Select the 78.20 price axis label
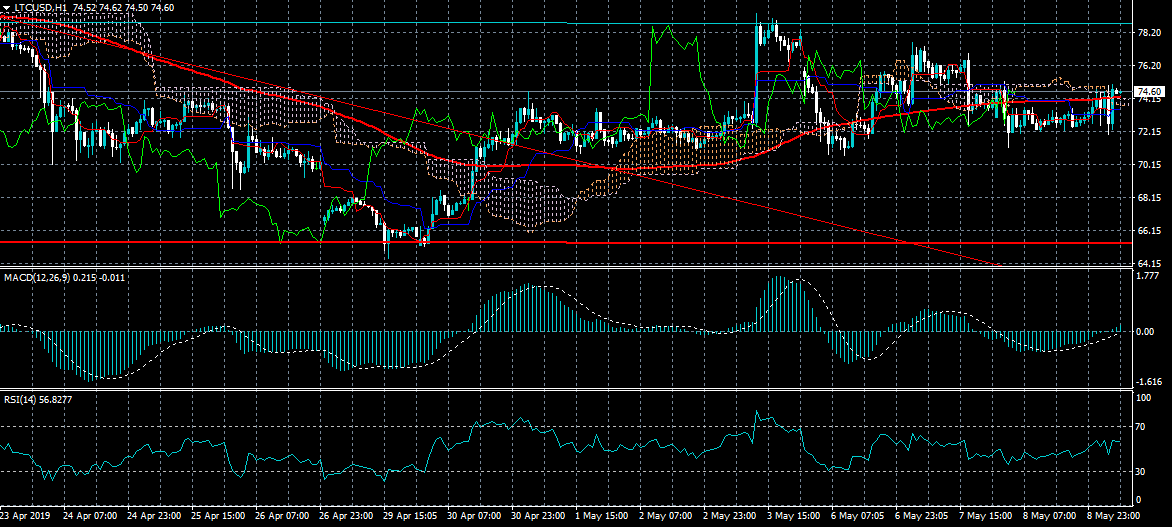The width and height of the screenshot is (1172, 527). click(x=1149, y=33)
